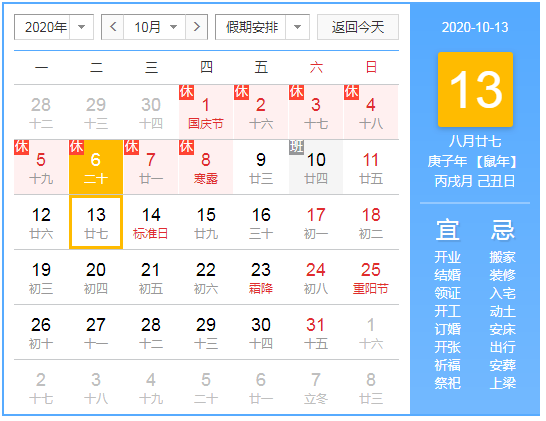Click the 八月廿七 lunar date text
The width and height of the screenshot is (546, 421).
475,141
